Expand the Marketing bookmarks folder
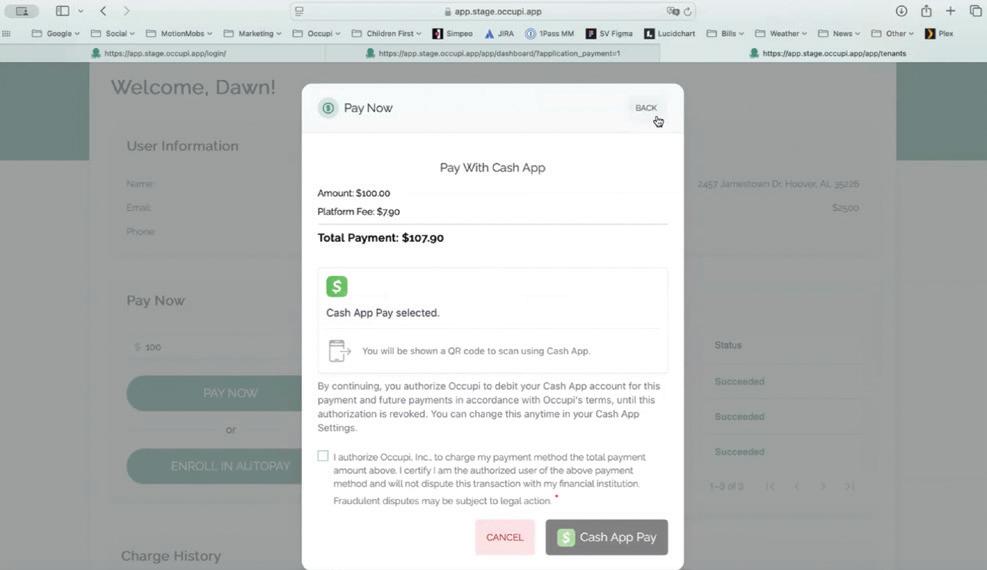 click(x=252, y=33)
